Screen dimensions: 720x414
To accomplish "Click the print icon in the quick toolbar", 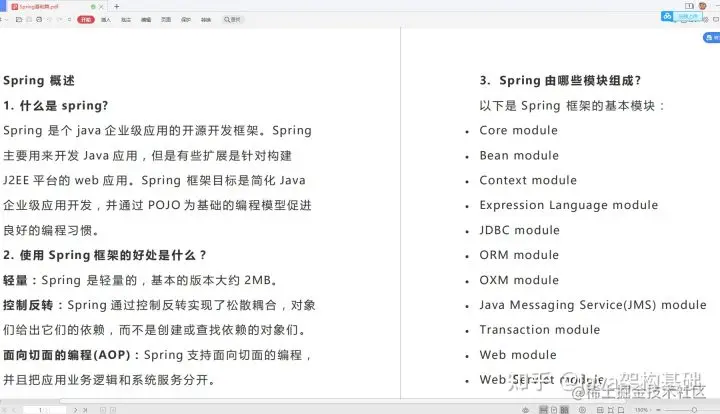I will (x=39, y=20).
